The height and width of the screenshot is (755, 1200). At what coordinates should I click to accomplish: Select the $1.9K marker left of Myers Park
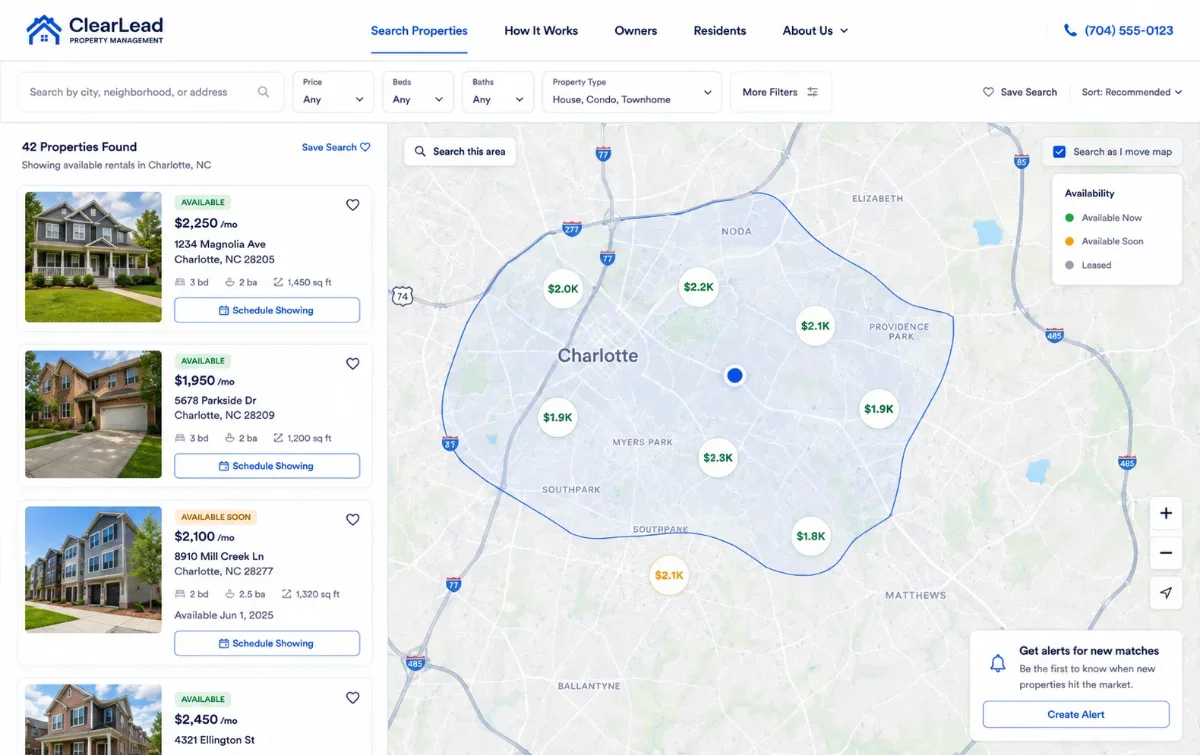(557, 418)
